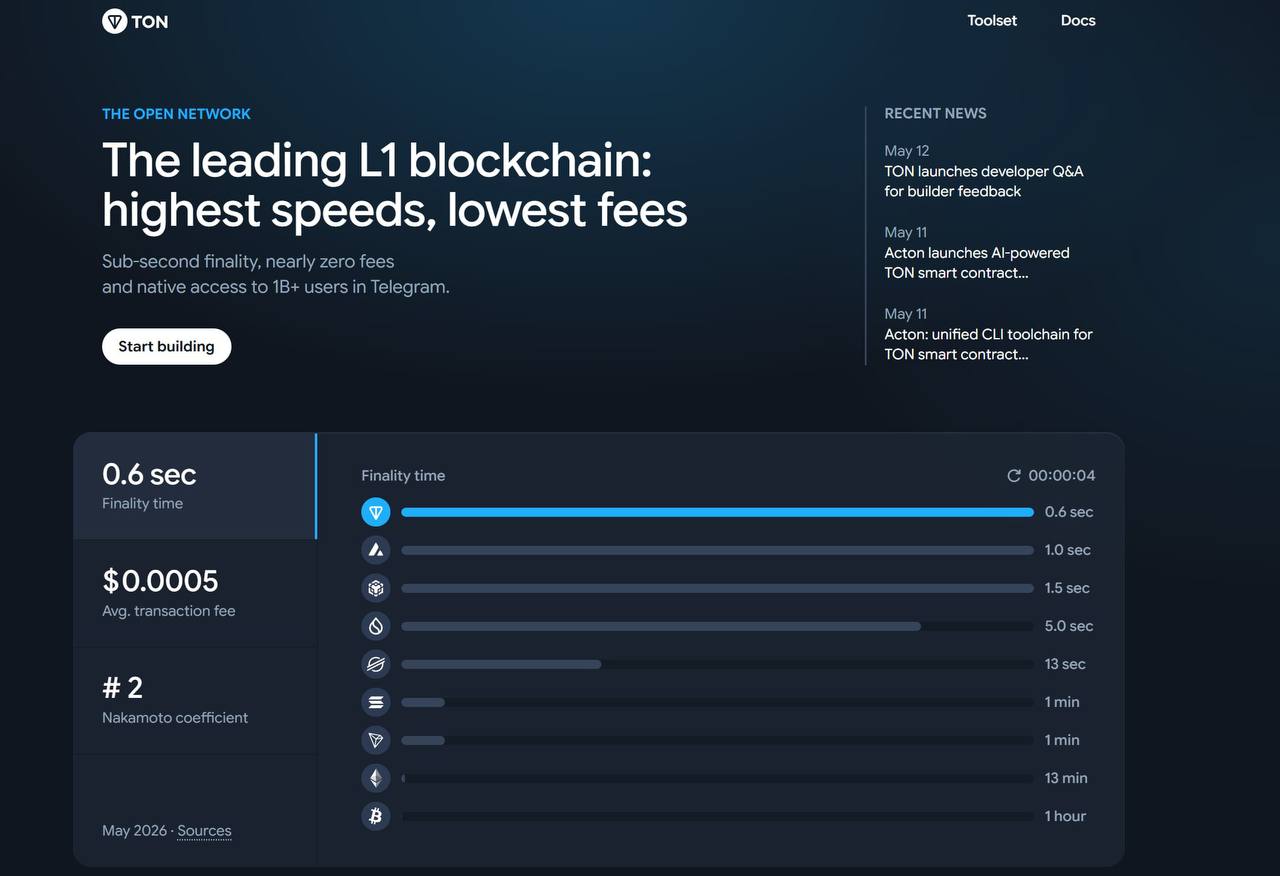Click the progress bar in the 13 sec row
This screenshot has width=1280, height=876.
tap(717, 664)
